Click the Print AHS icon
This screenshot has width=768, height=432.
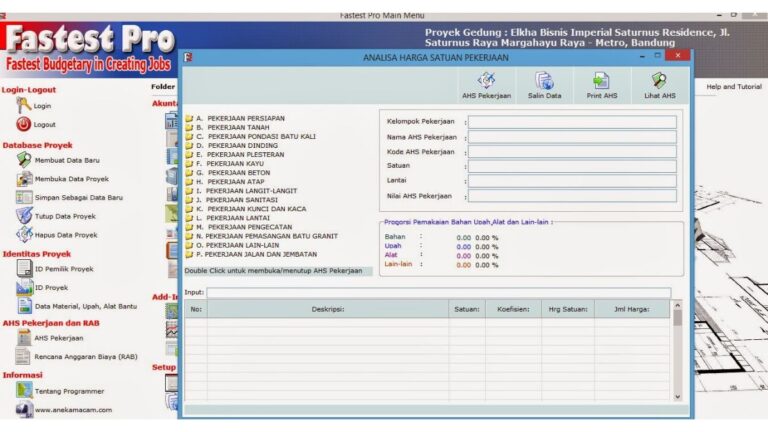pyautogui.click(x=601, y=83)
